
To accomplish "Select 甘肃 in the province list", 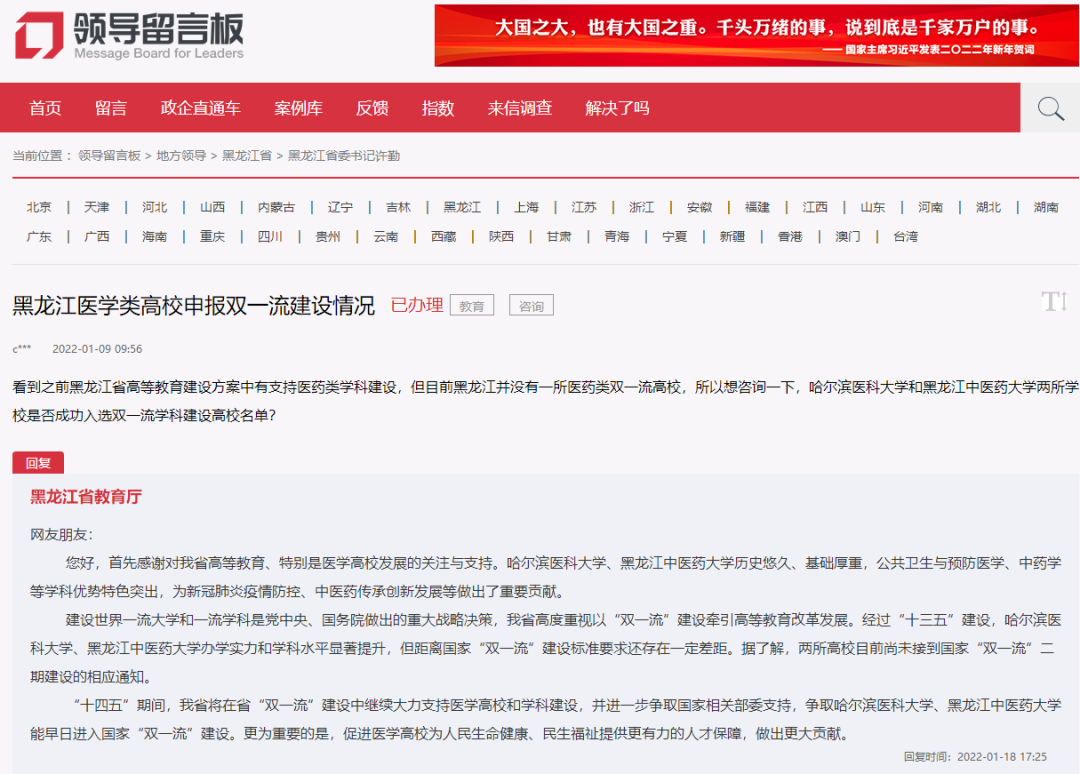I will (559, 237).
